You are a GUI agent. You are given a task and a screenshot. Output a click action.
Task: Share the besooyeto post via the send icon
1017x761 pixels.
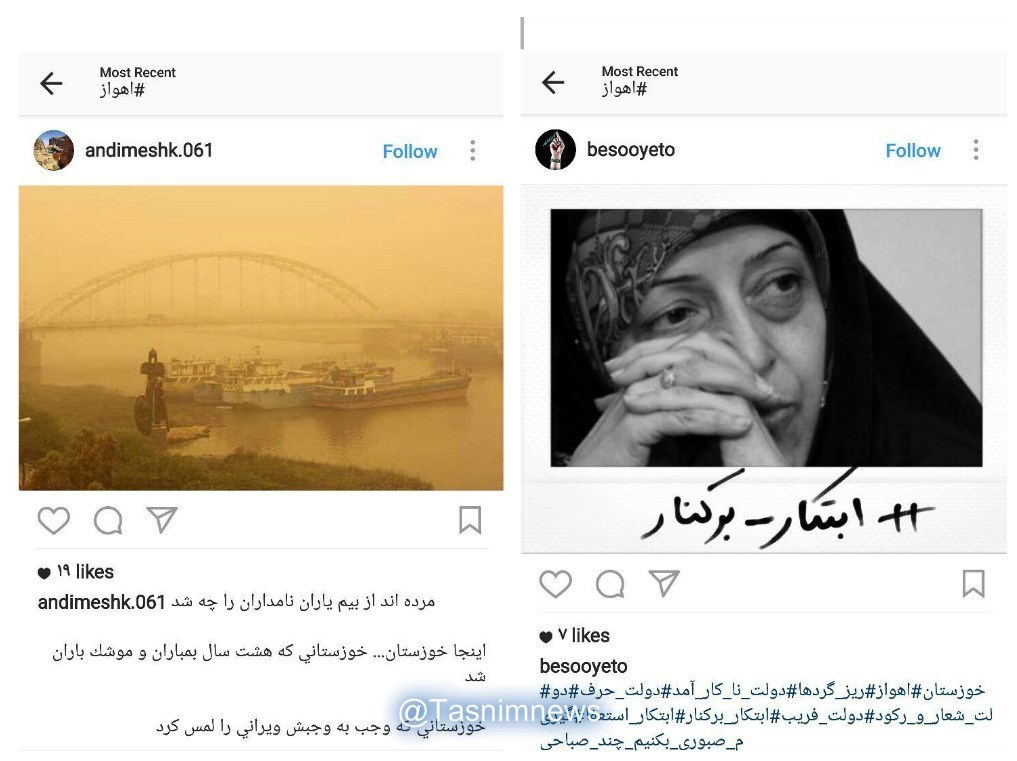click(x=664, y=583)
